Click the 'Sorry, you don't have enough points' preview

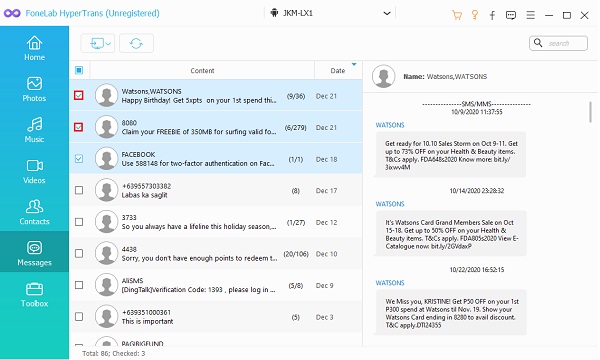click(200, 258)
